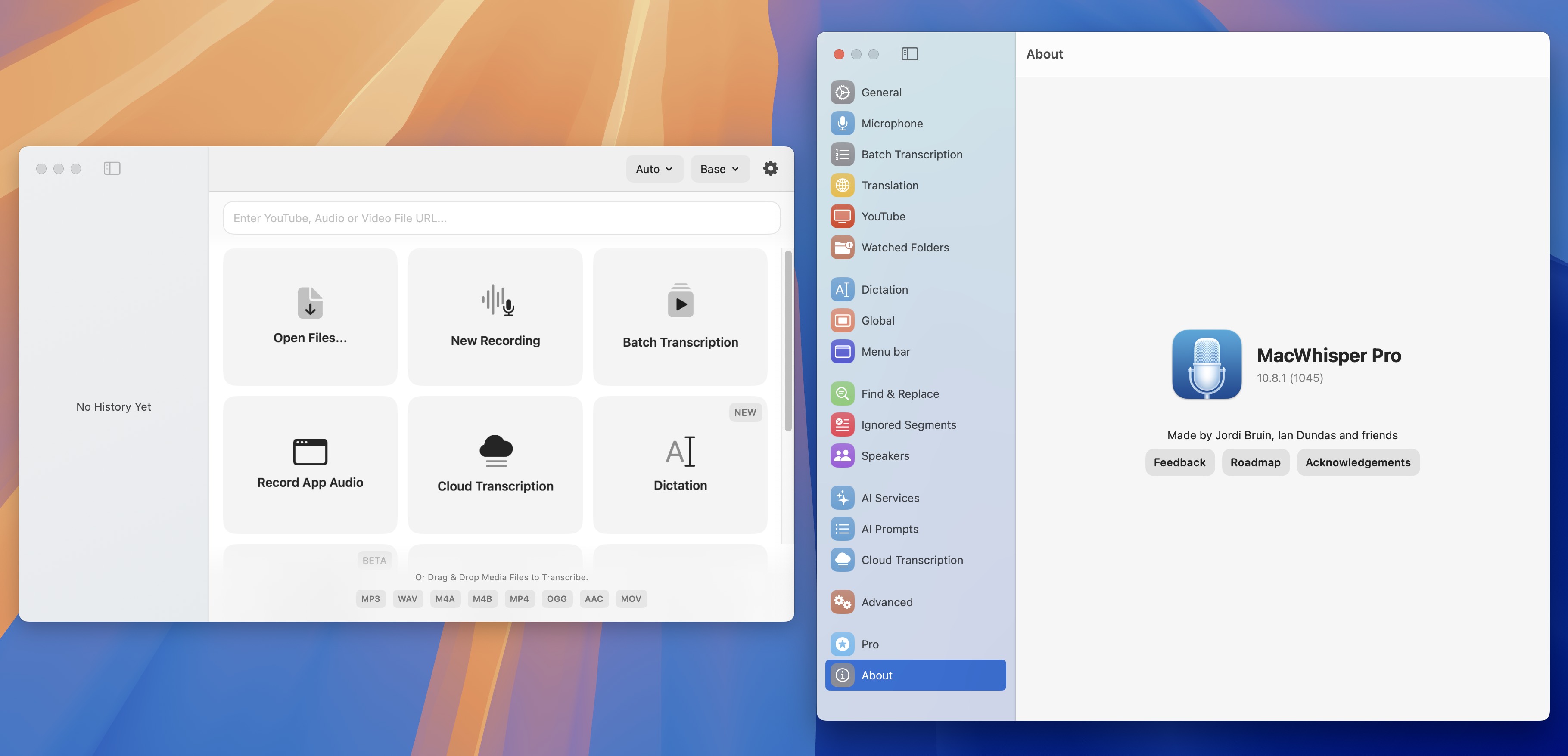The height and width of the screenshot is (756, 1568).
Task: Go to Translation settings
Action: coord(915,186)
